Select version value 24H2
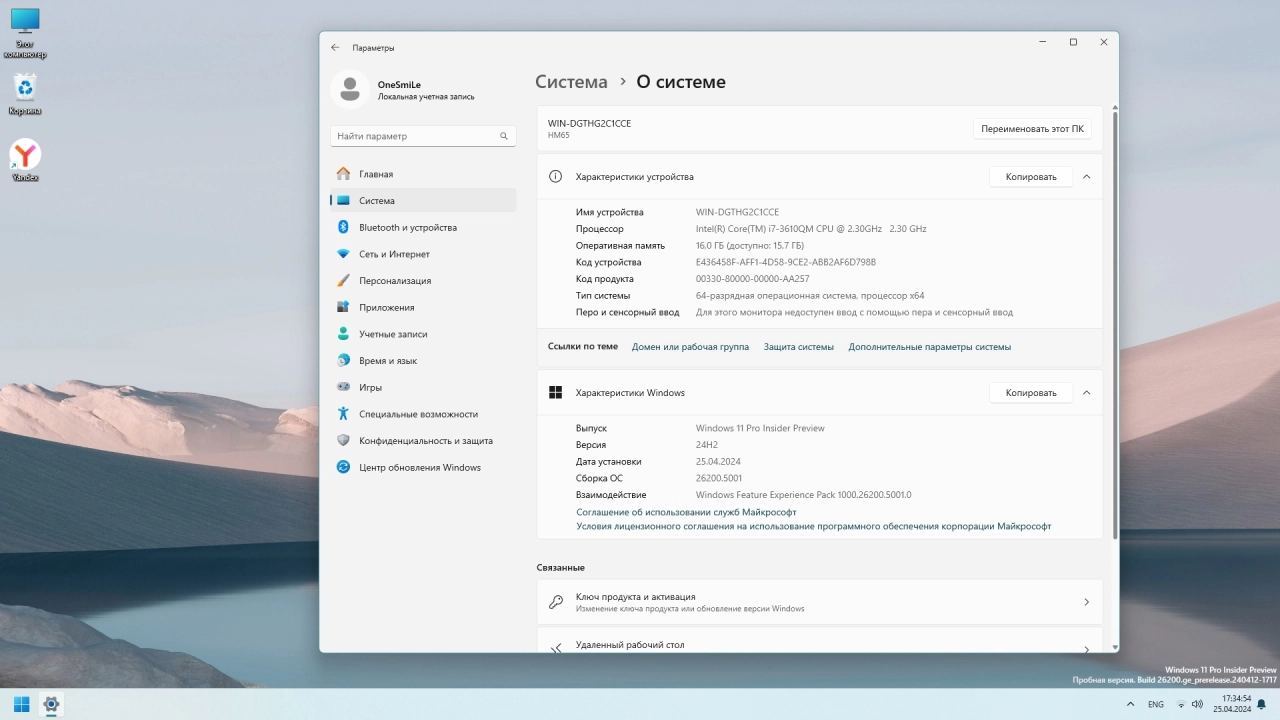1280x720 pixels. click(707, 445)
